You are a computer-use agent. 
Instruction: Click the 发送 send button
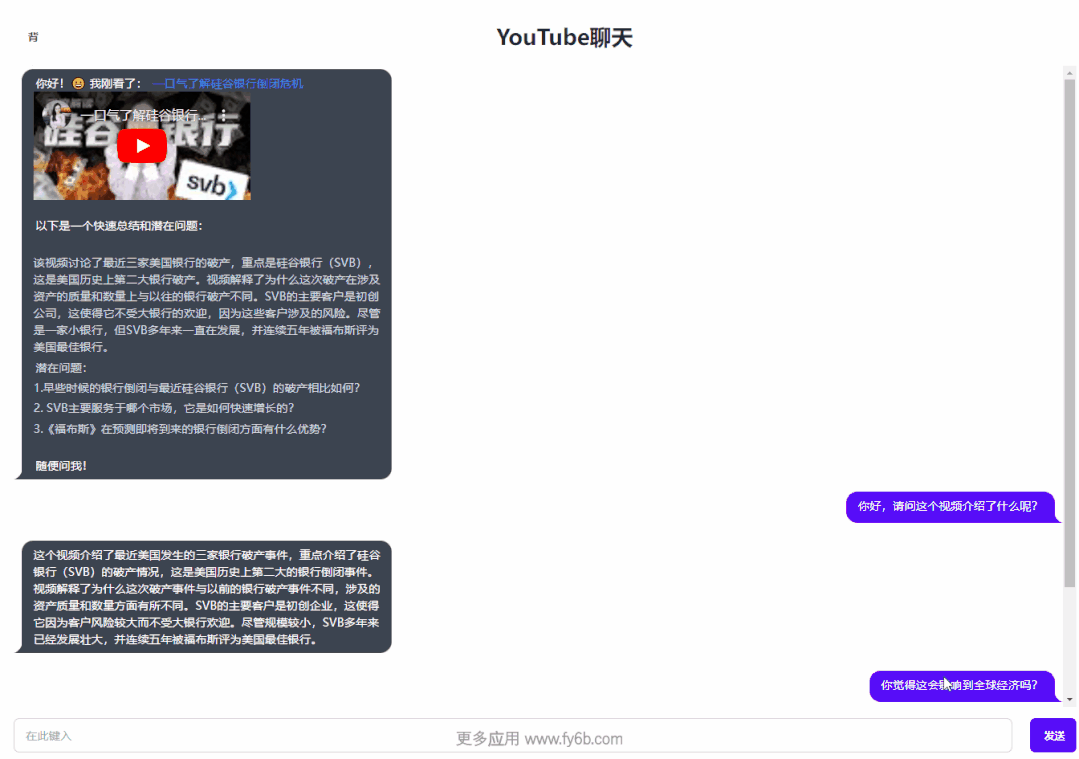[1053, 736]
